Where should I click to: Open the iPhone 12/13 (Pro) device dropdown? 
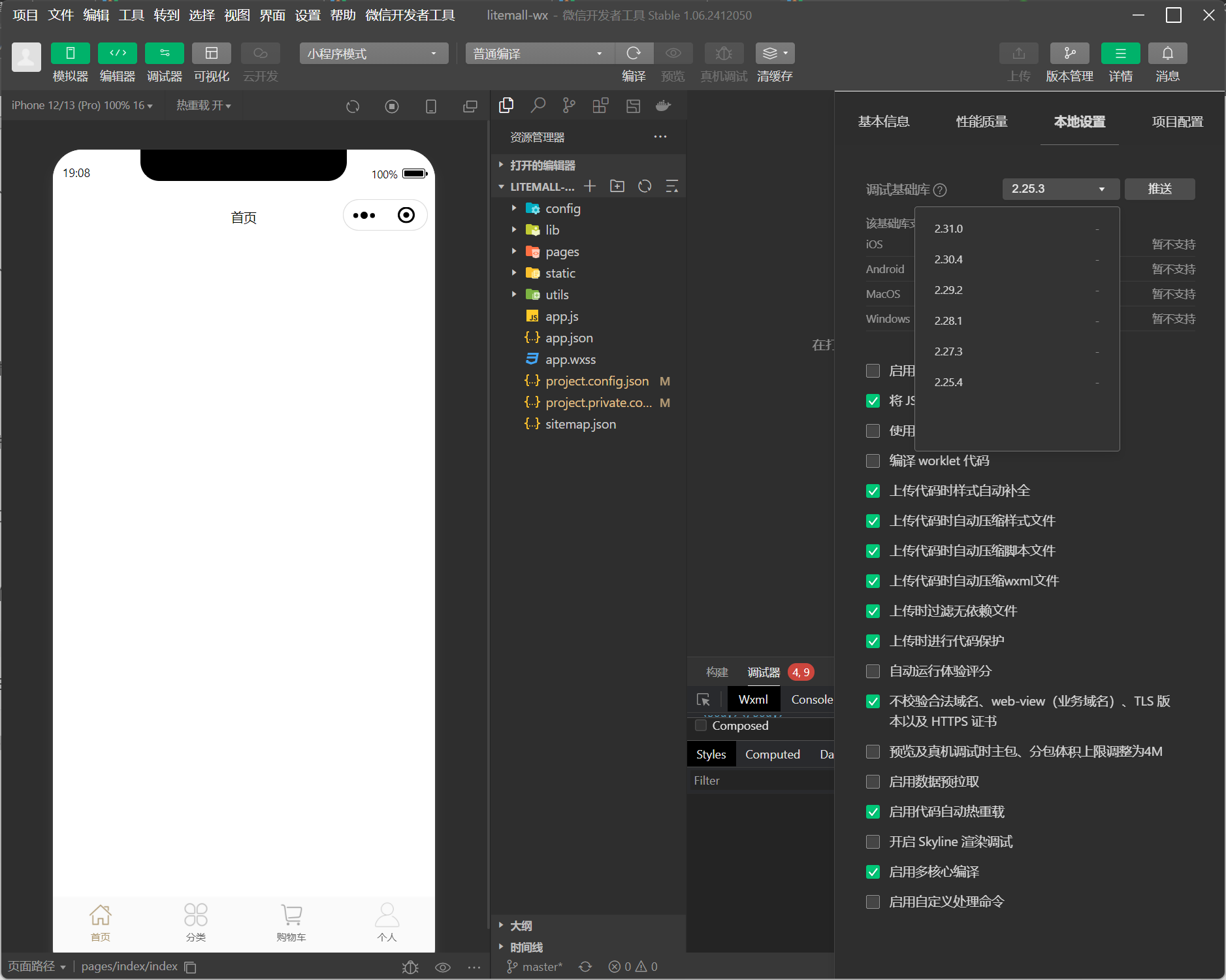(82, 105)
